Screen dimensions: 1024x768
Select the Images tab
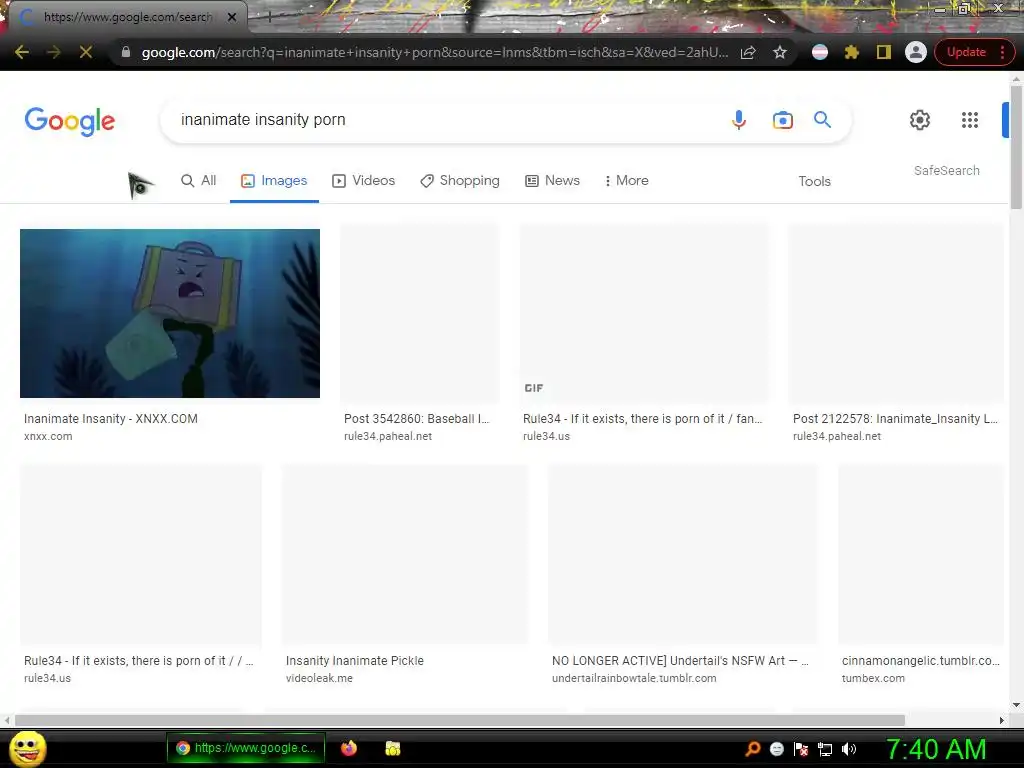click(274, 181)
